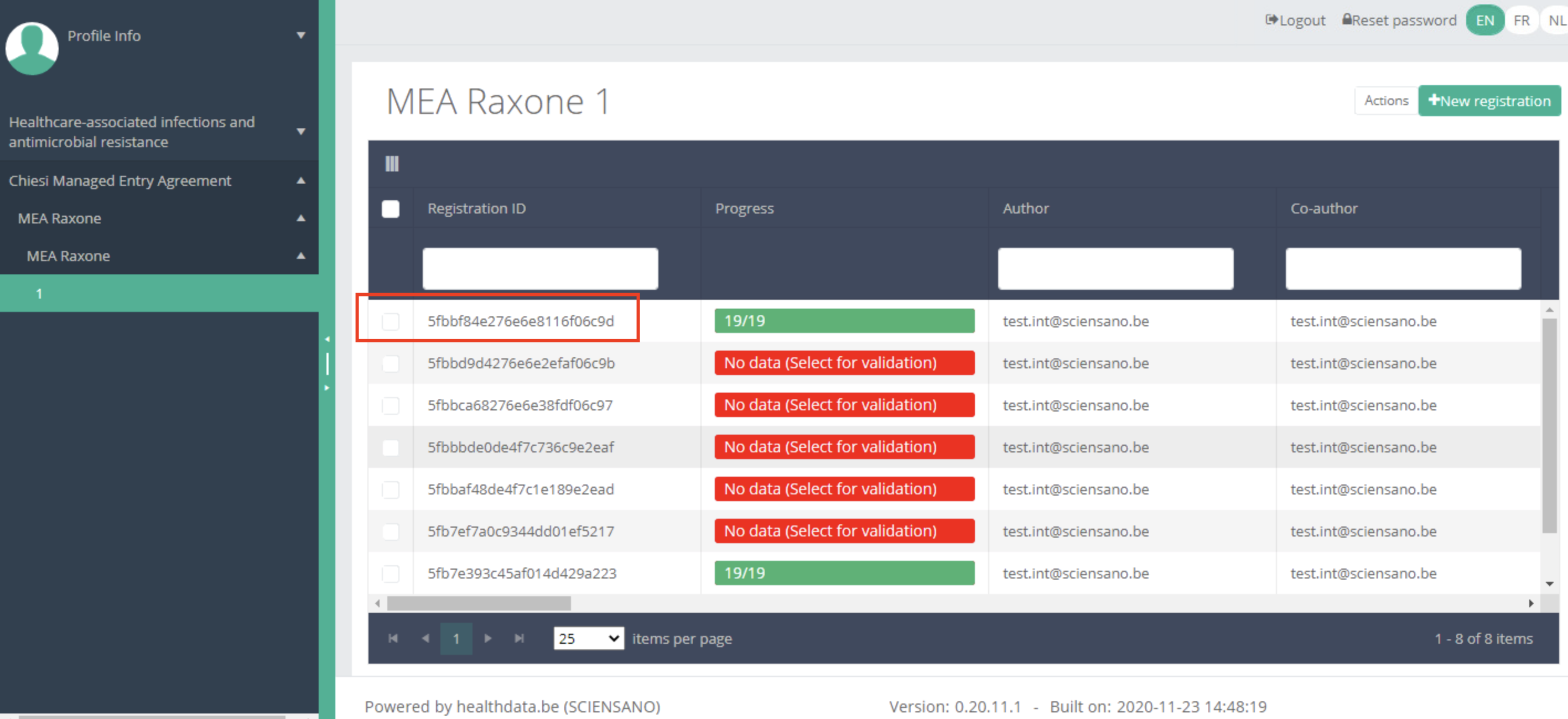The image size is (1568, 719).
Task: Click New registration button
Action: (1489, 100)
